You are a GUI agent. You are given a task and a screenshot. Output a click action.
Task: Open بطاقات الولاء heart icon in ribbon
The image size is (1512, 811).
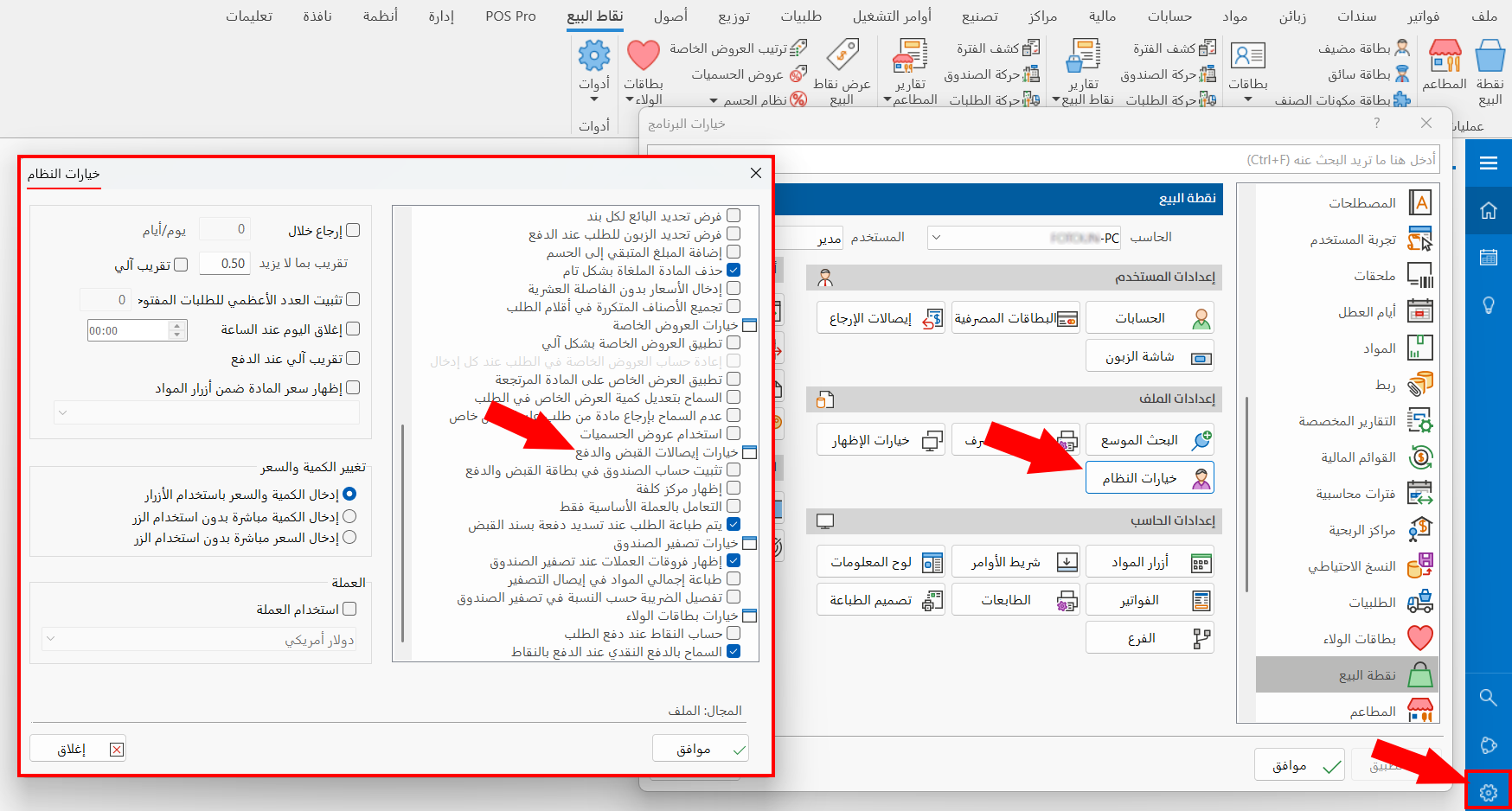pos(644,72)
